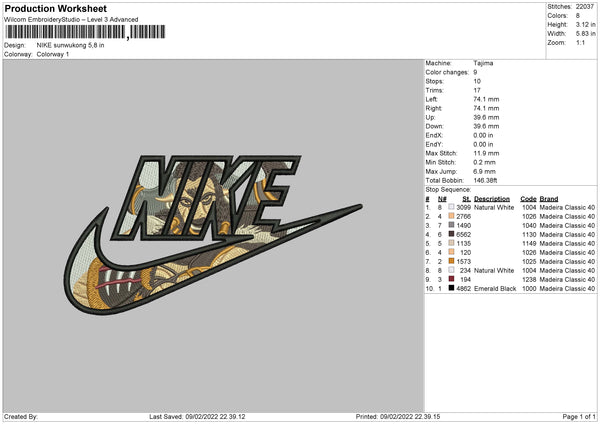Pick the gray swatch next to 1490
The height and width of the screenshot is (424, 600).
451,225
